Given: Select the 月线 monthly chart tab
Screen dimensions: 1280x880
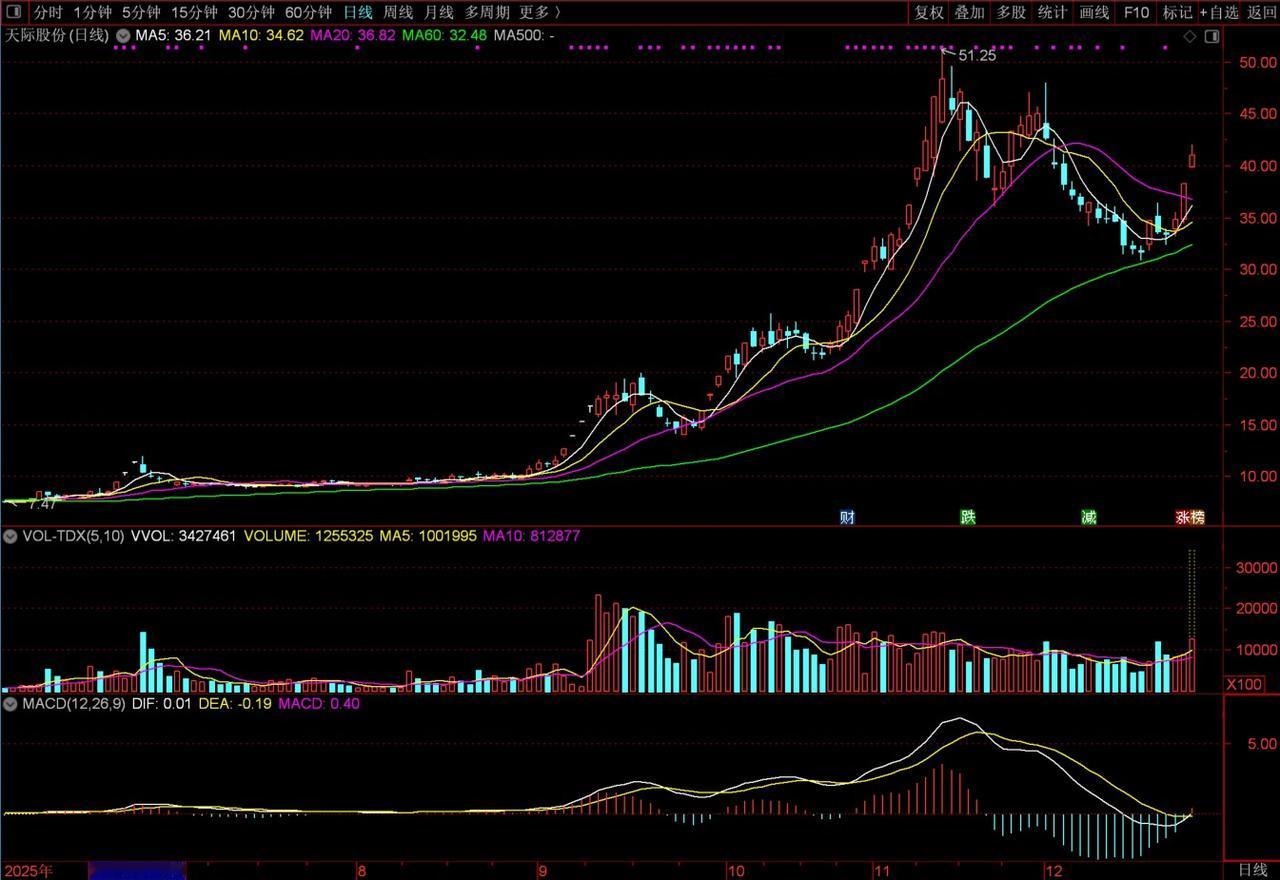Looking at the screenshot, I should [438, 12].
